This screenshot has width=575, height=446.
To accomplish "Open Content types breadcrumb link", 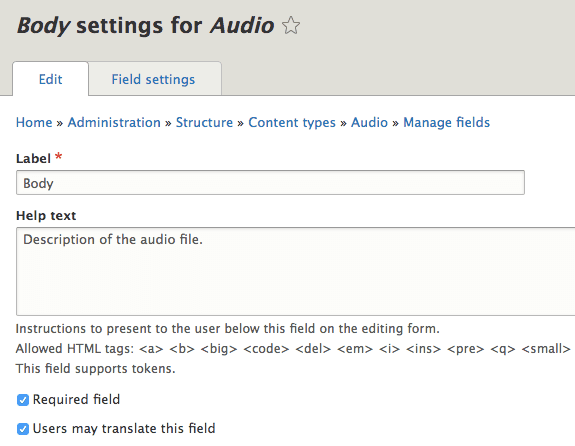I will click(x=292, y=122).
